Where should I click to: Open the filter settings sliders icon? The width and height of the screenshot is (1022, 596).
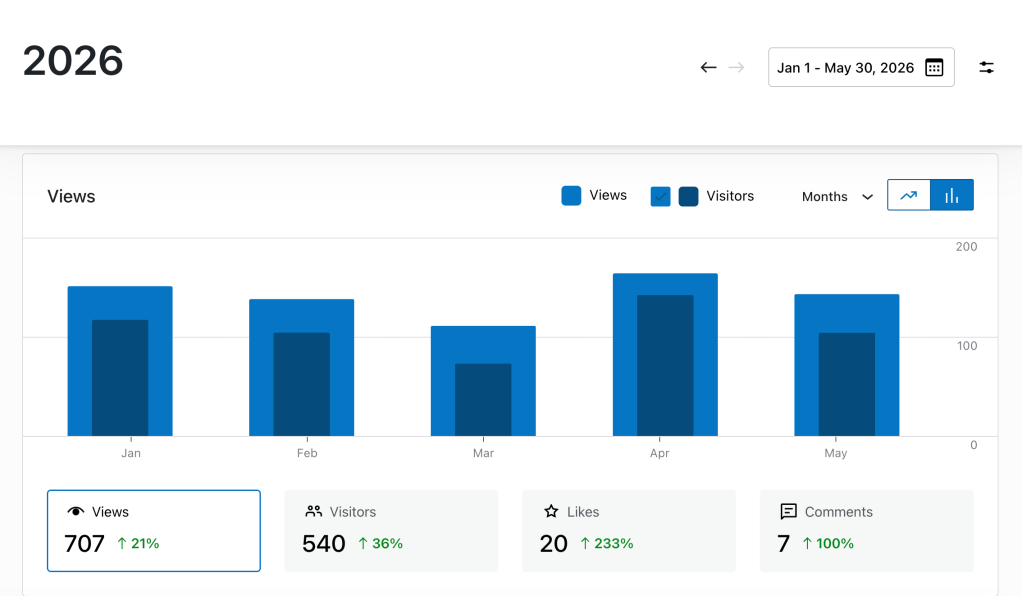[986, 67]
